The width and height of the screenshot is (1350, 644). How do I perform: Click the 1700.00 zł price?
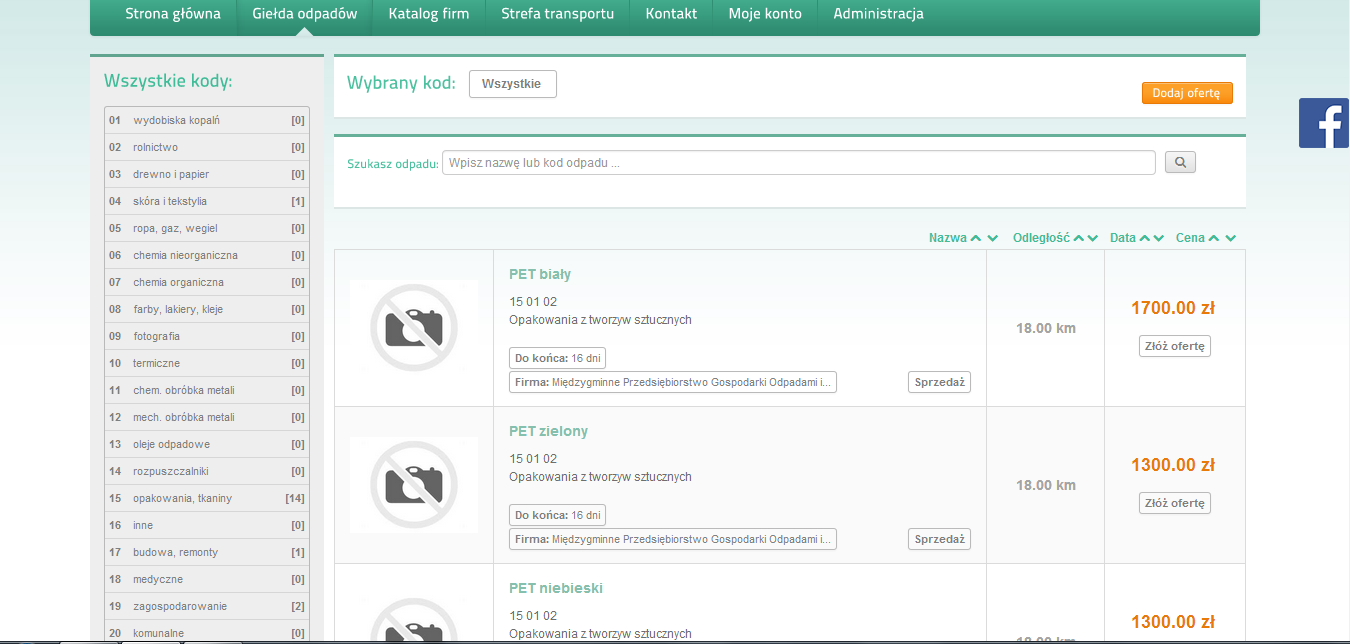tap(1173, 308)
